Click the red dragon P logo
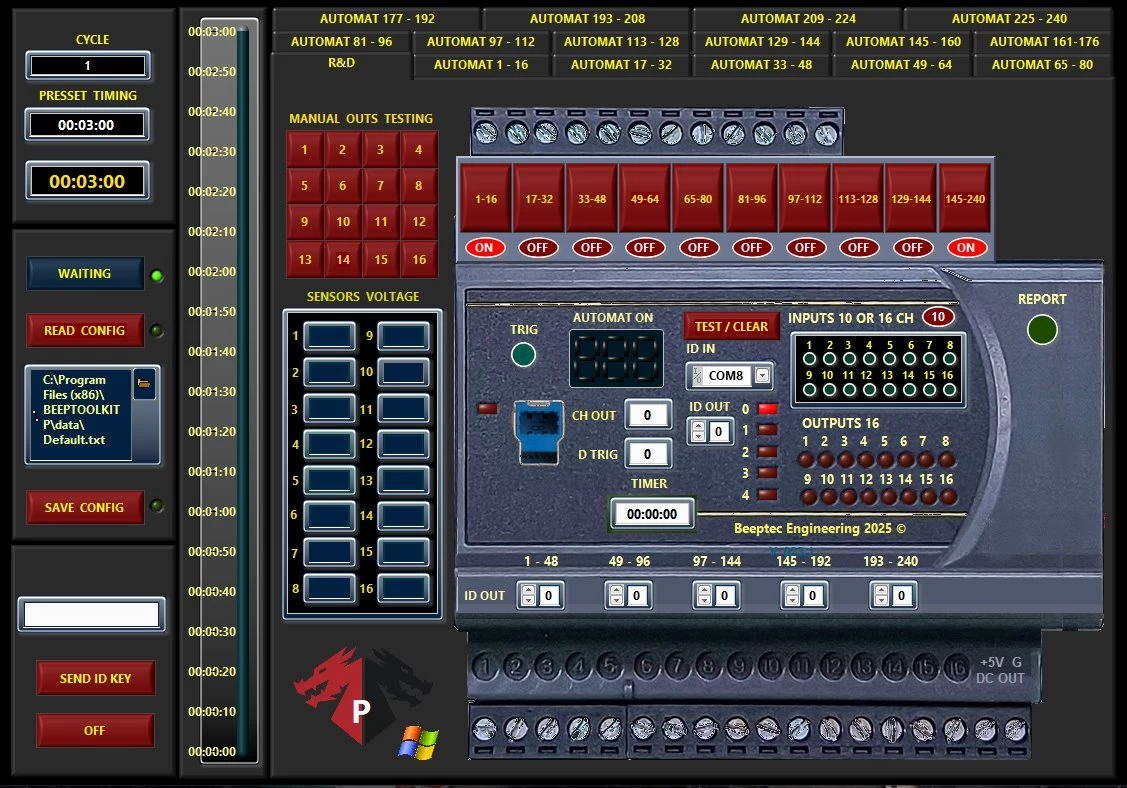This screenshot has width=1127, height=788. click(362, 695)
